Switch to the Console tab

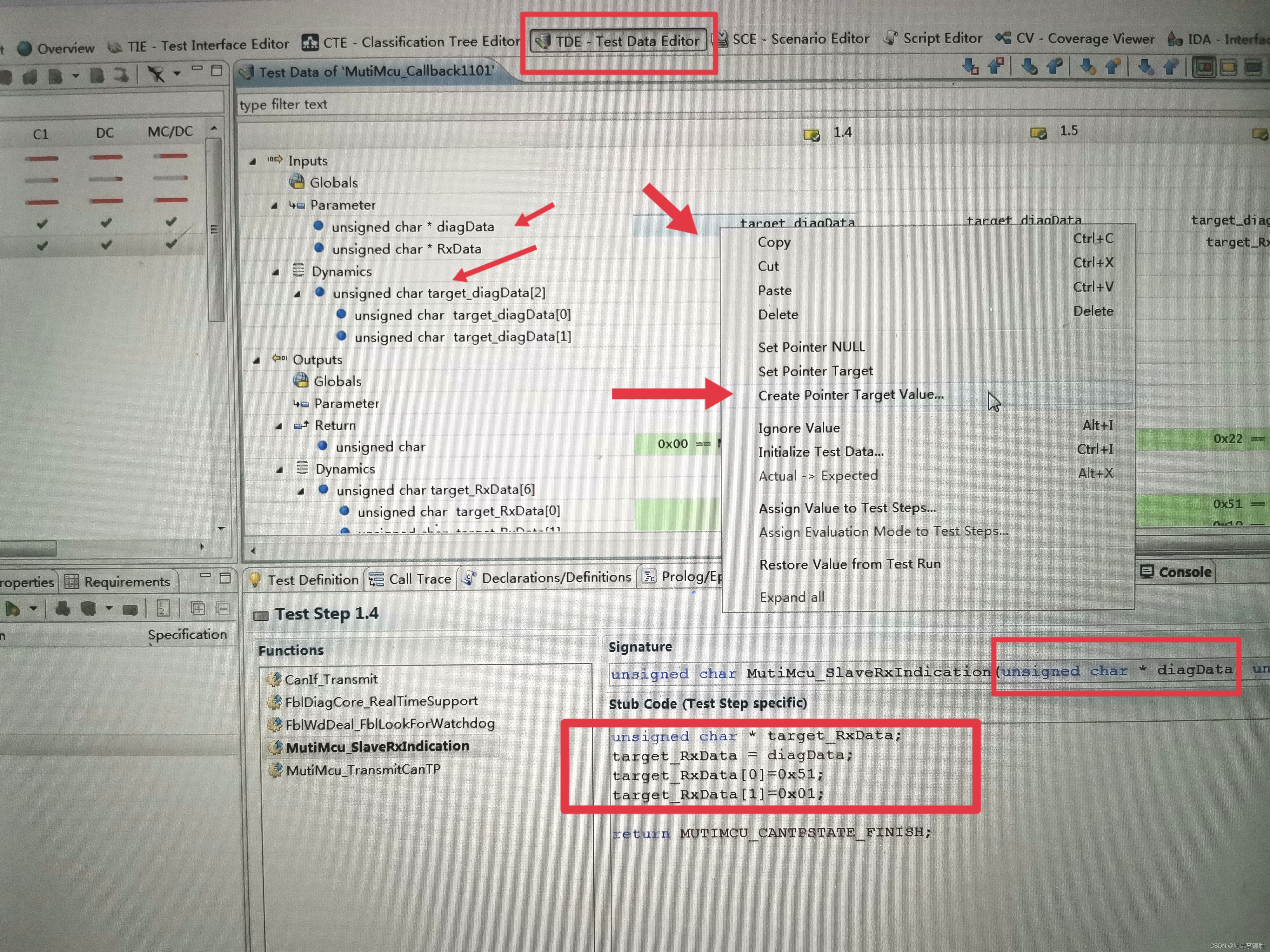pyautogui.click(x=1176, y=572)
